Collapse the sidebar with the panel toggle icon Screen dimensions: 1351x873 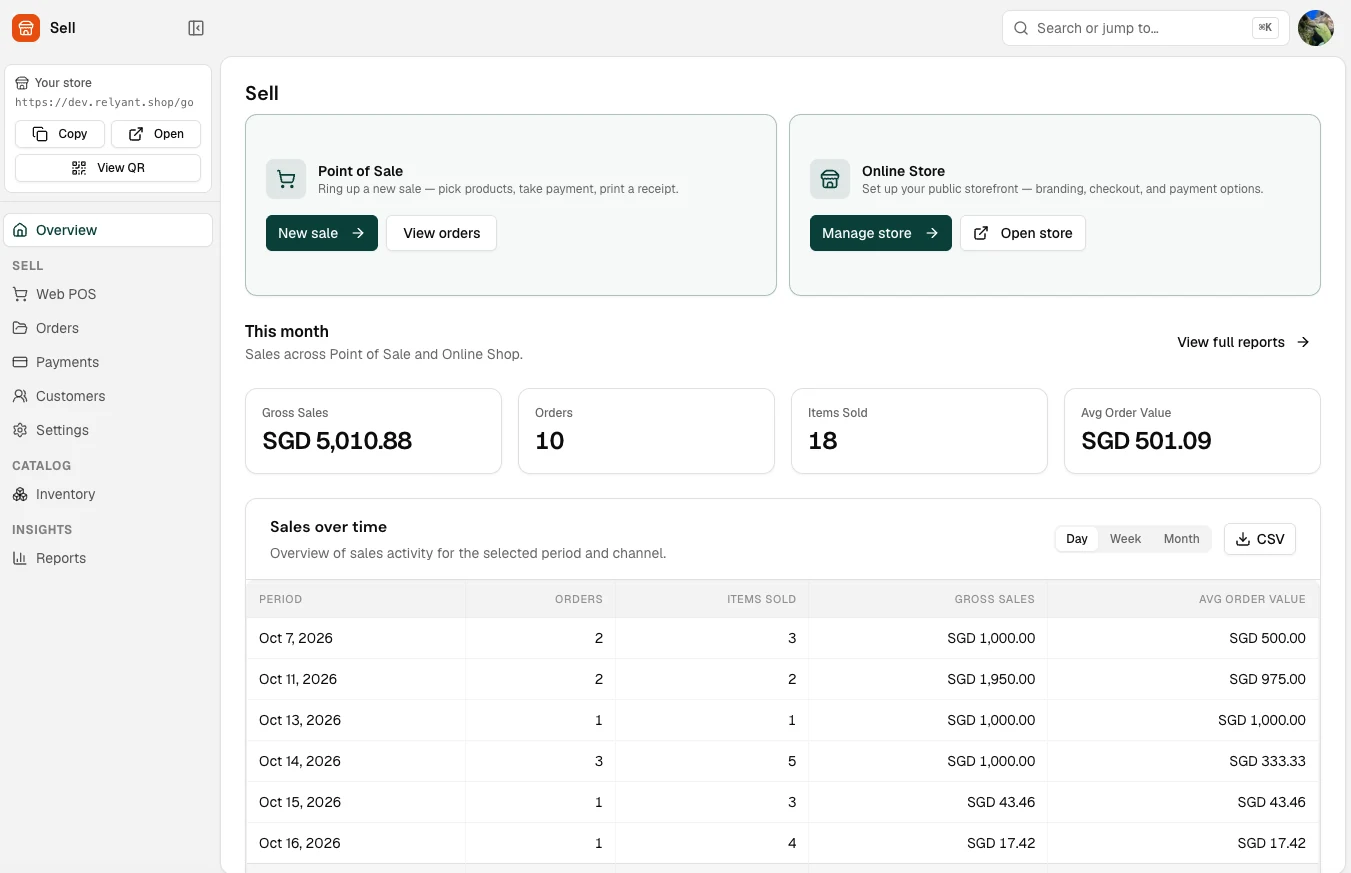coord(196,28)
